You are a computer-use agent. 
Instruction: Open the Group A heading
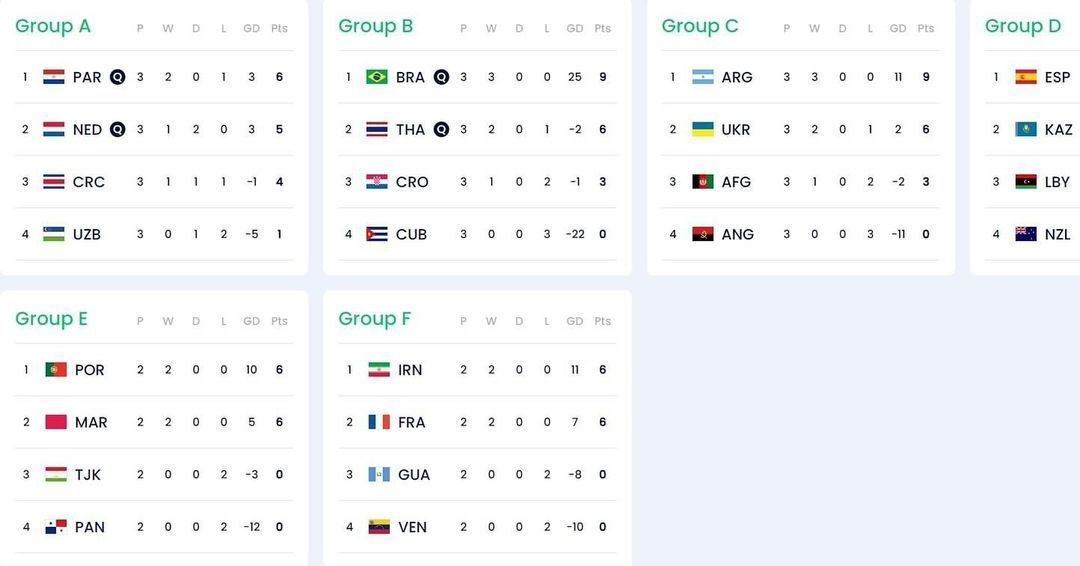click(53, 26)
